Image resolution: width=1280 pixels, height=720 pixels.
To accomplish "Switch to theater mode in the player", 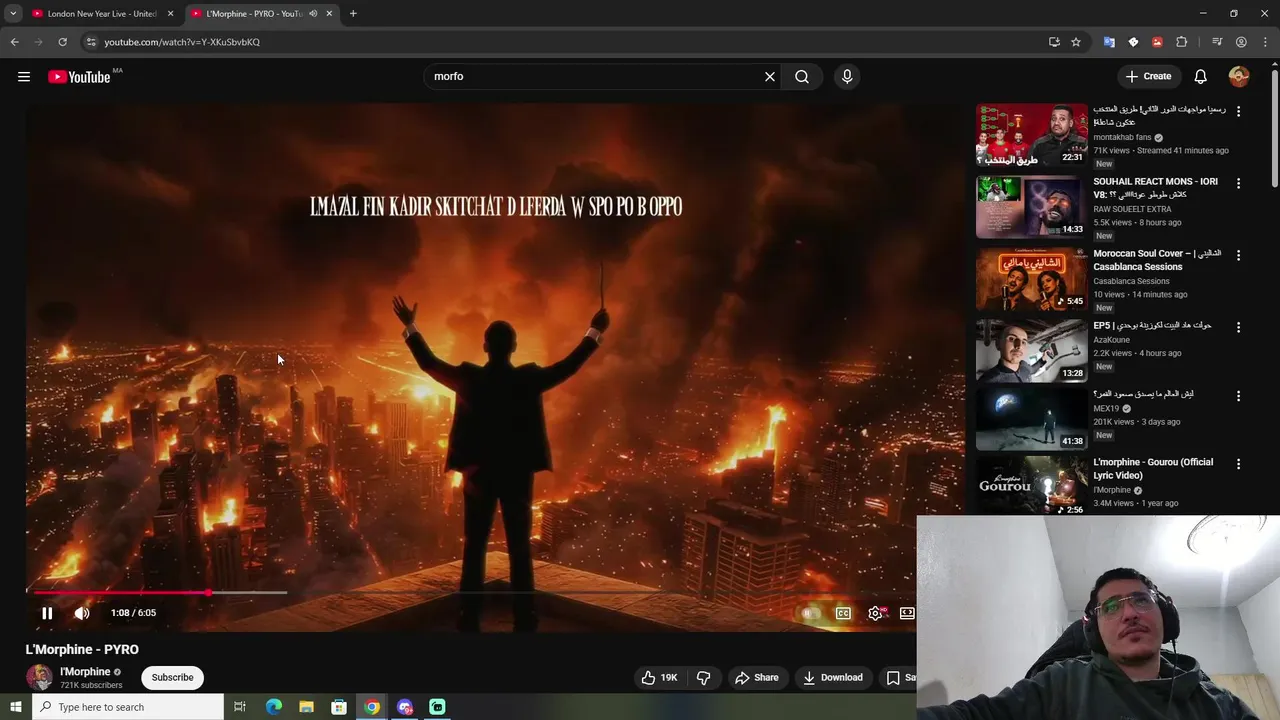I will pos(907,613).
